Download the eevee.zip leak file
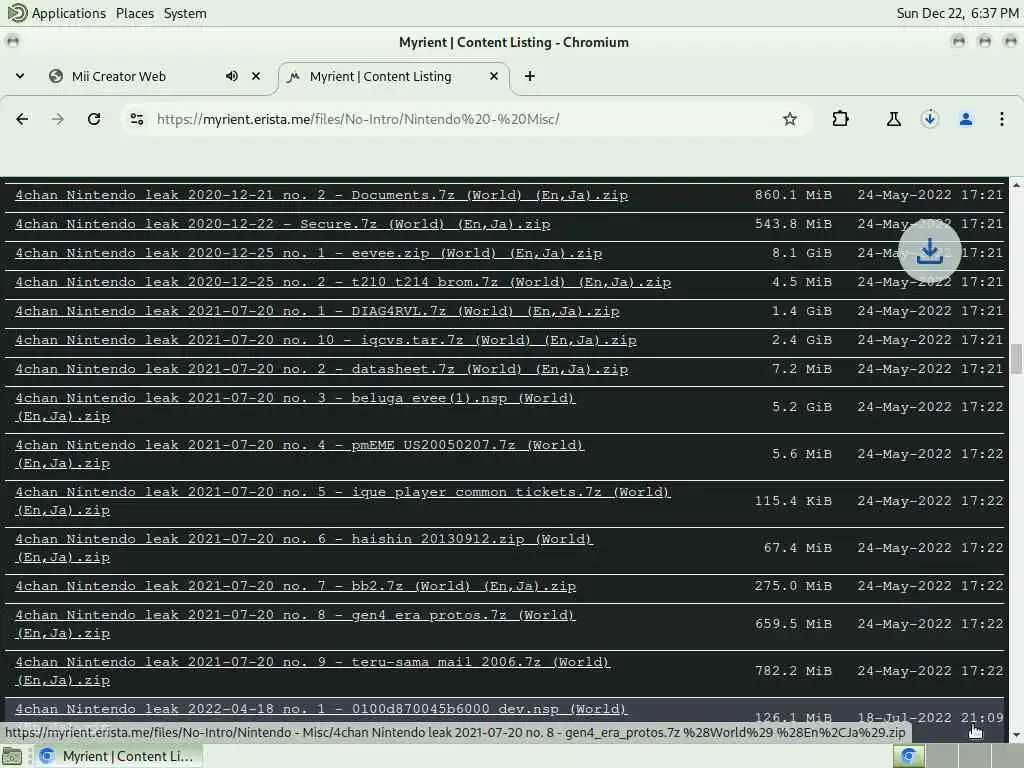The width and height of the screenshot is (1024, 768). coord(308,253)
